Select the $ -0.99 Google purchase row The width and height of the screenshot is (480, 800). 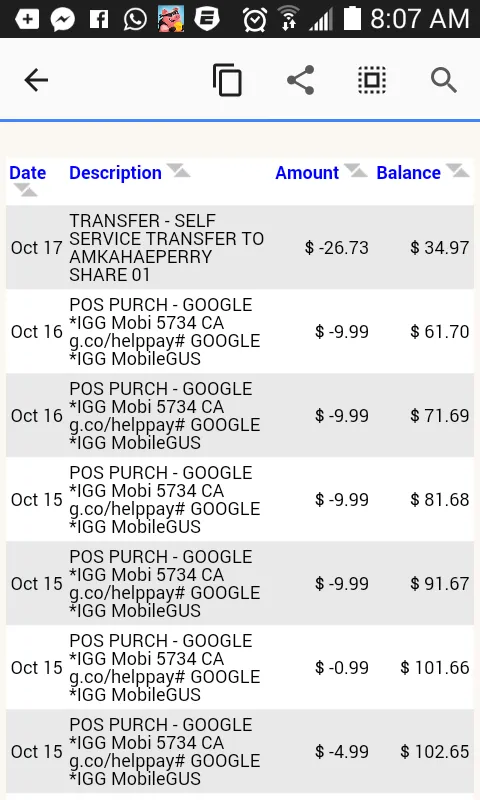pyautogui.click(x=240, y=667)
